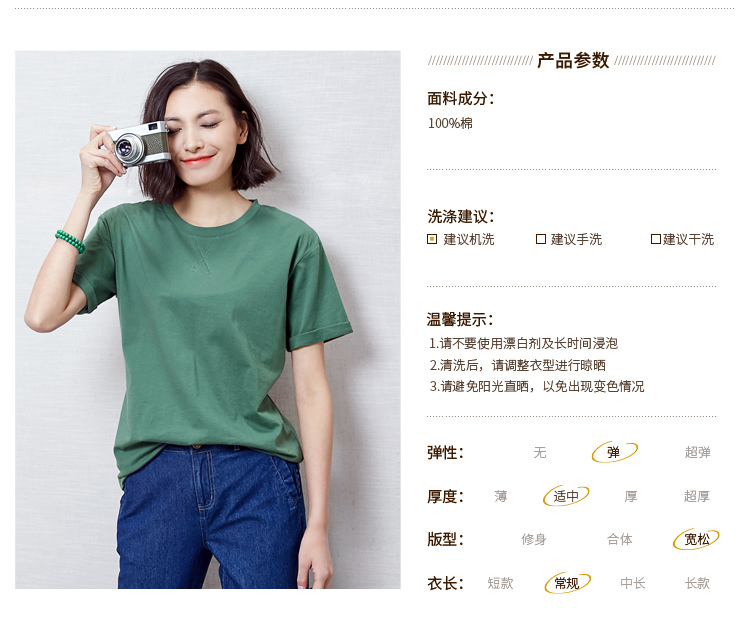Select 合体 fit option
Image resolution: width=750 pixels, height=626 pixels.
tap(620, 540)
